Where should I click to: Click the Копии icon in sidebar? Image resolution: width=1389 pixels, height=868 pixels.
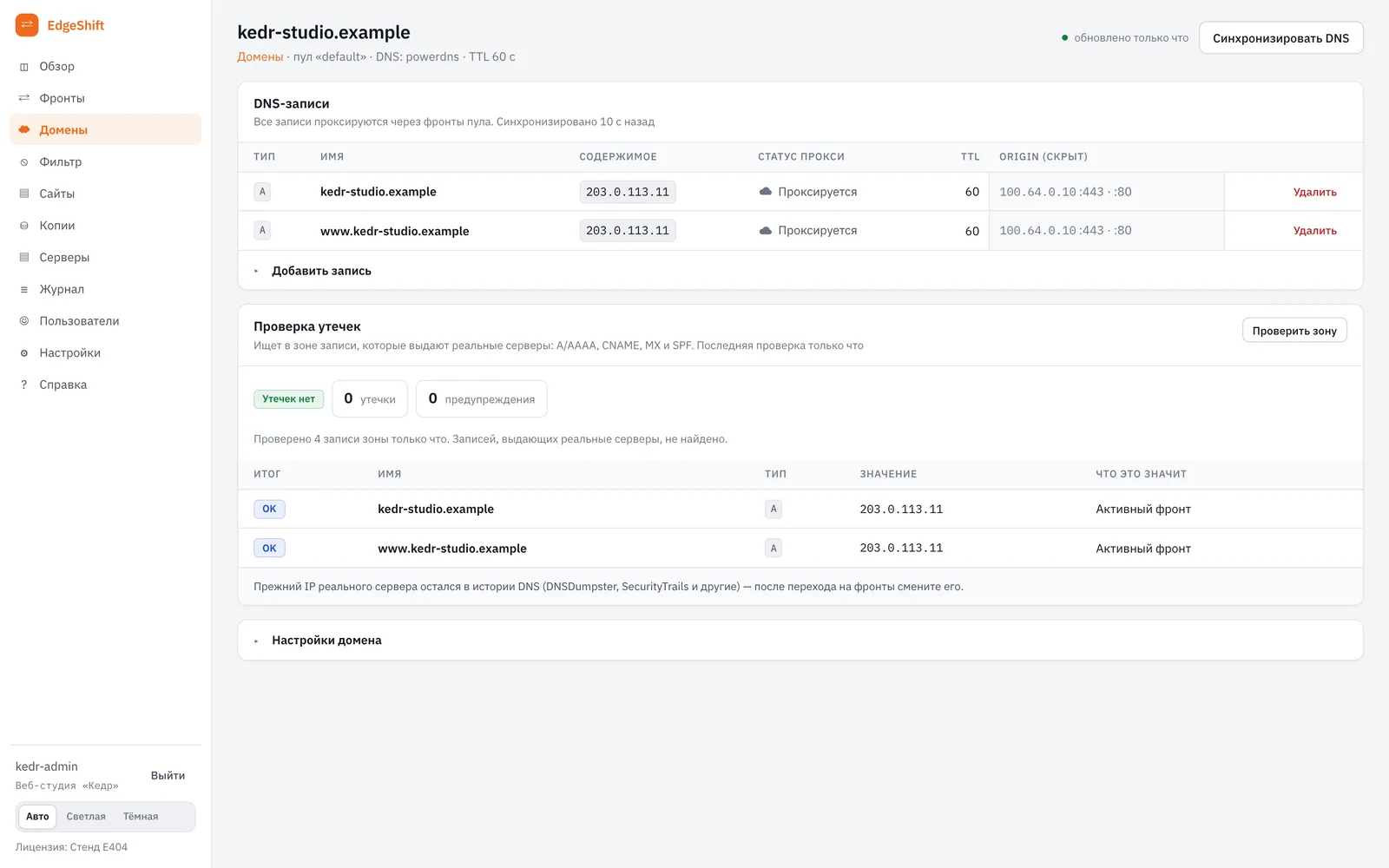(24, 226)
